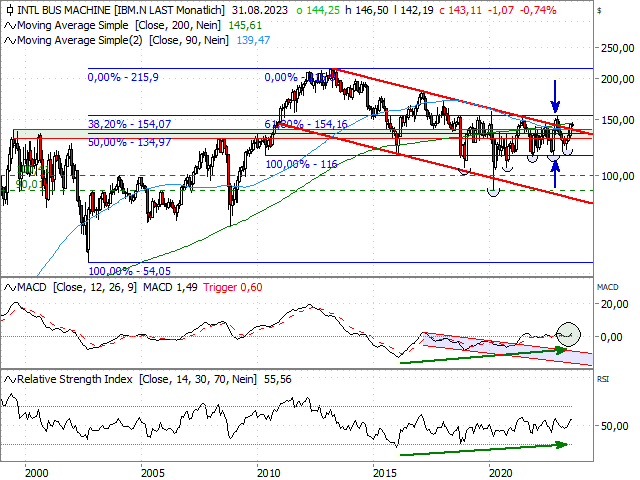Select the INTL BUS MACHINE chart title
Viewport: 640px width, 480px height.
(x=121, y=10)
